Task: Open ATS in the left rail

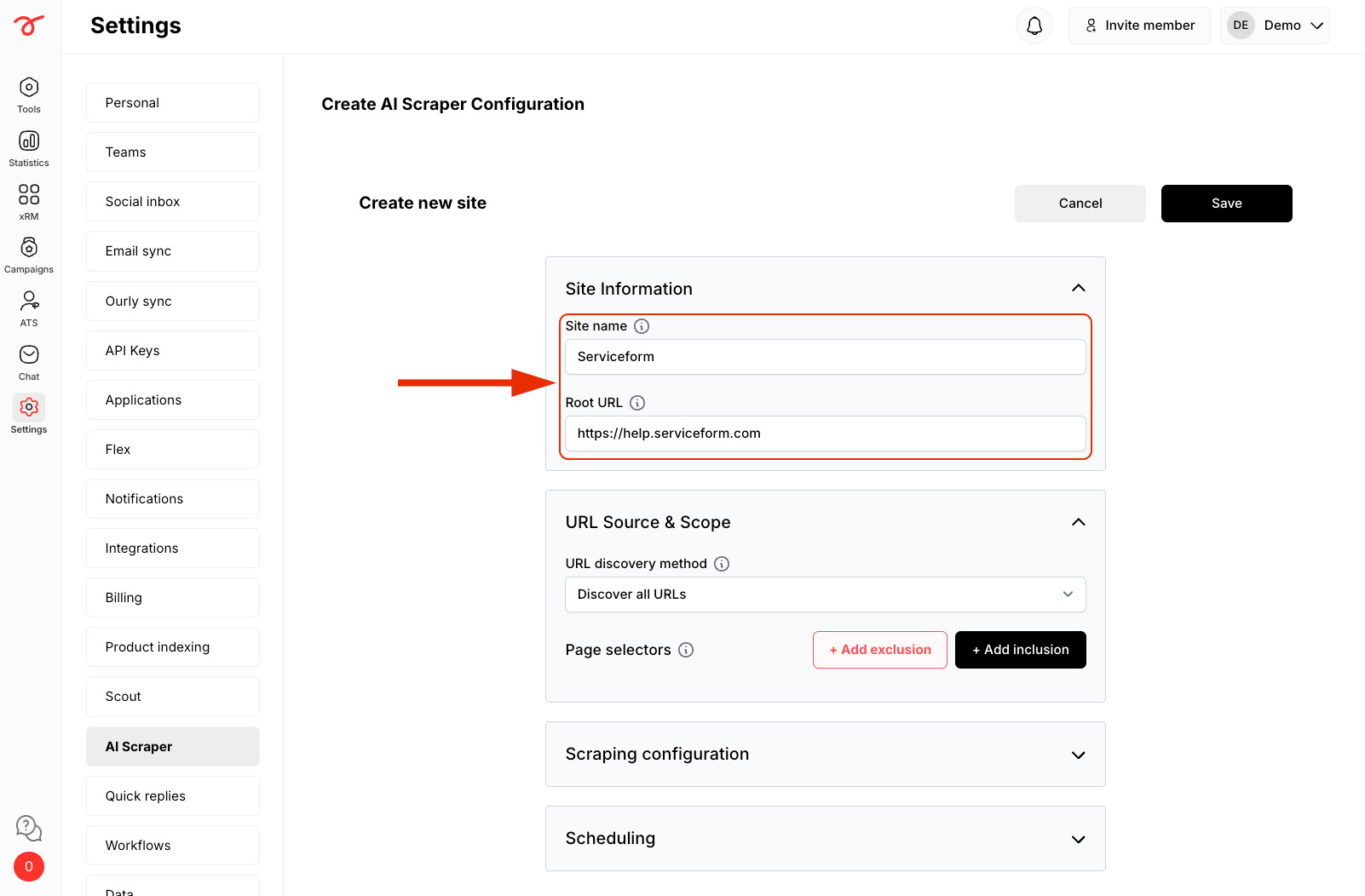Action: tap(29, 308)
